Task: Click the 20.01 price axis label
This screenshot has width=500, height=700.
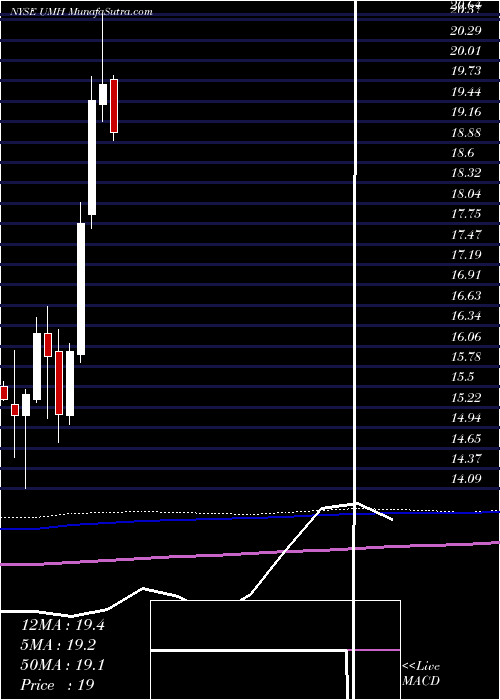Action: click(466, 51)
